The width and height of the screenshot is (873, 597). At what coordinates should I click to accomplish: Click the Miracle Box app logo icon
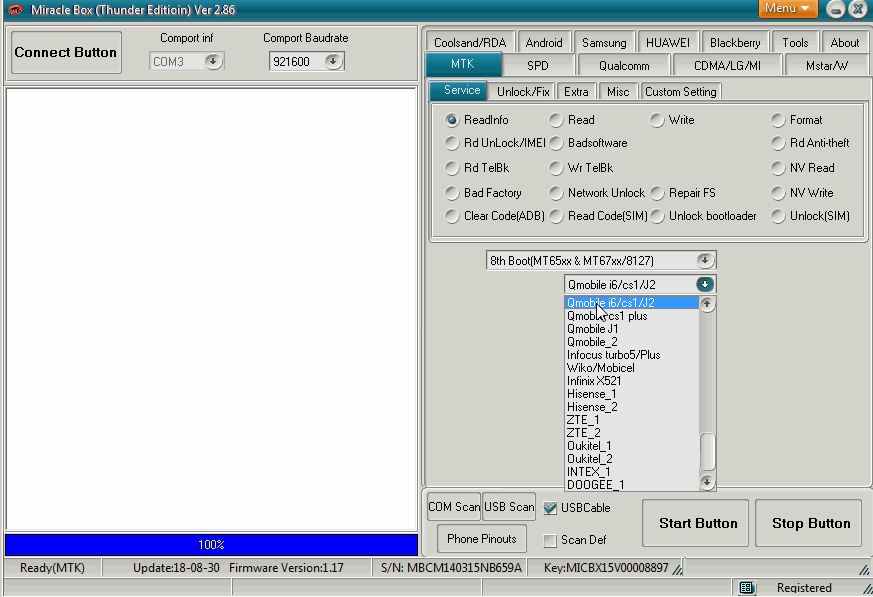15,9
